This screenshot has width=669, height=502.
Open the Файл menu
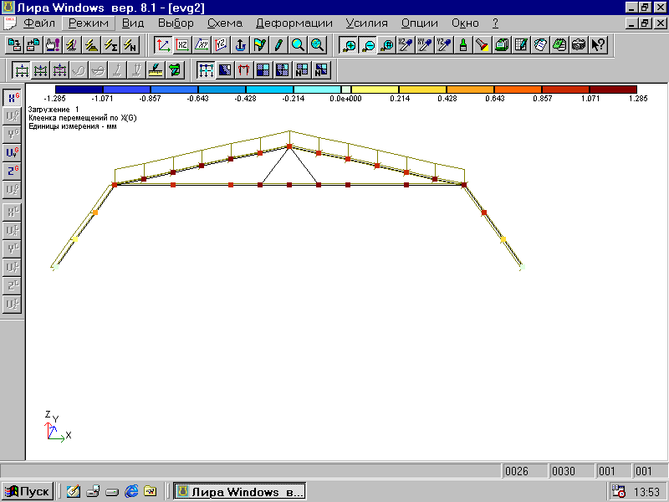[x=39, y=23]
